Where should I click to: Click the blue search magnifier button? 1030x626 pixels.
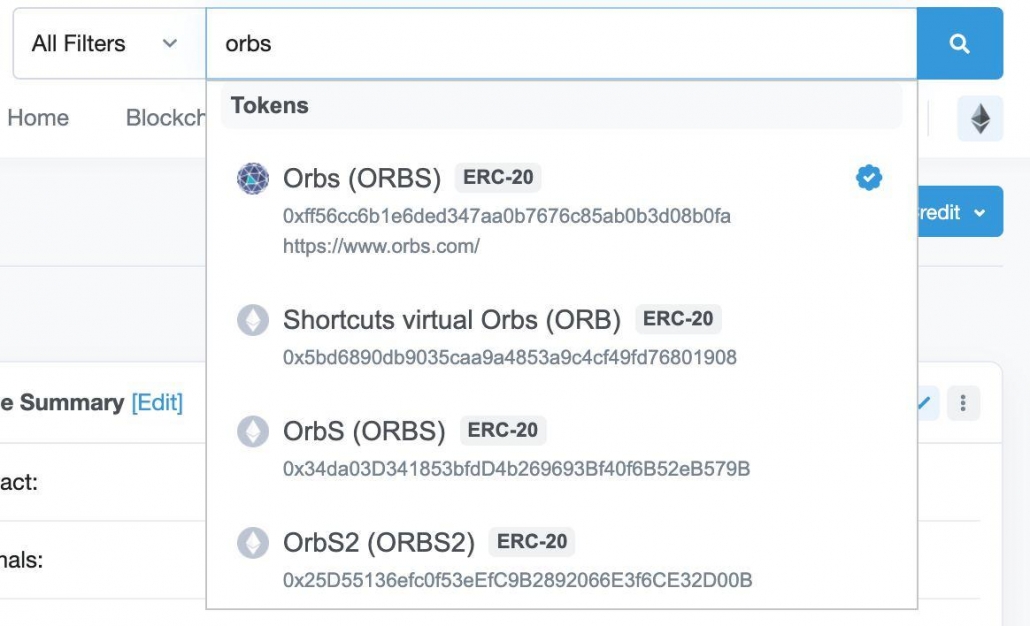tap(960, 43)
